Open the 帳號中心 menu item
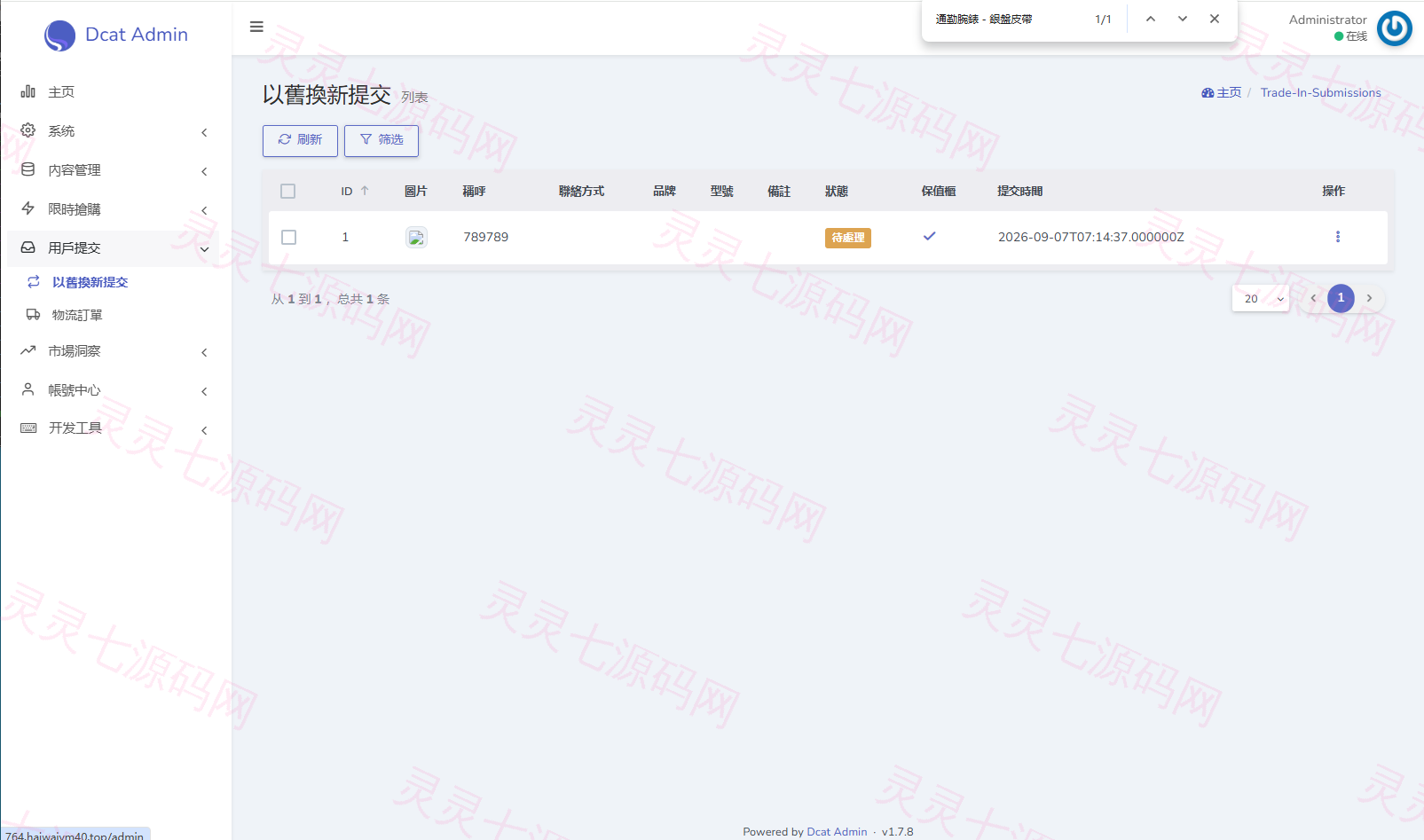1424x840 pixels. pyautogui.click(x=114, y=390)
